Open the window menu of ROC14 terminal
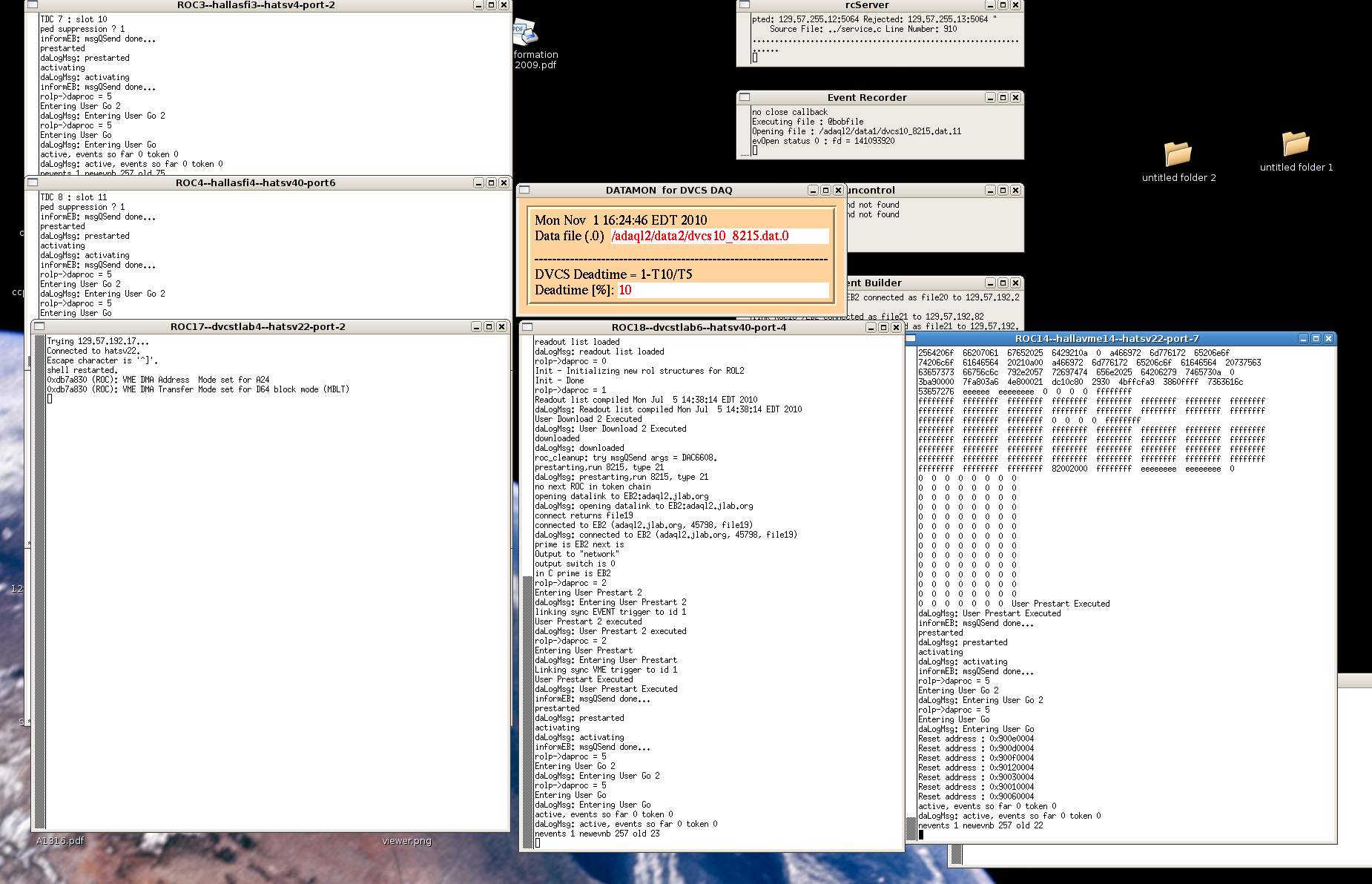Image resolution: width=1372 pixels, height=884 pixels. coord(911,338)
